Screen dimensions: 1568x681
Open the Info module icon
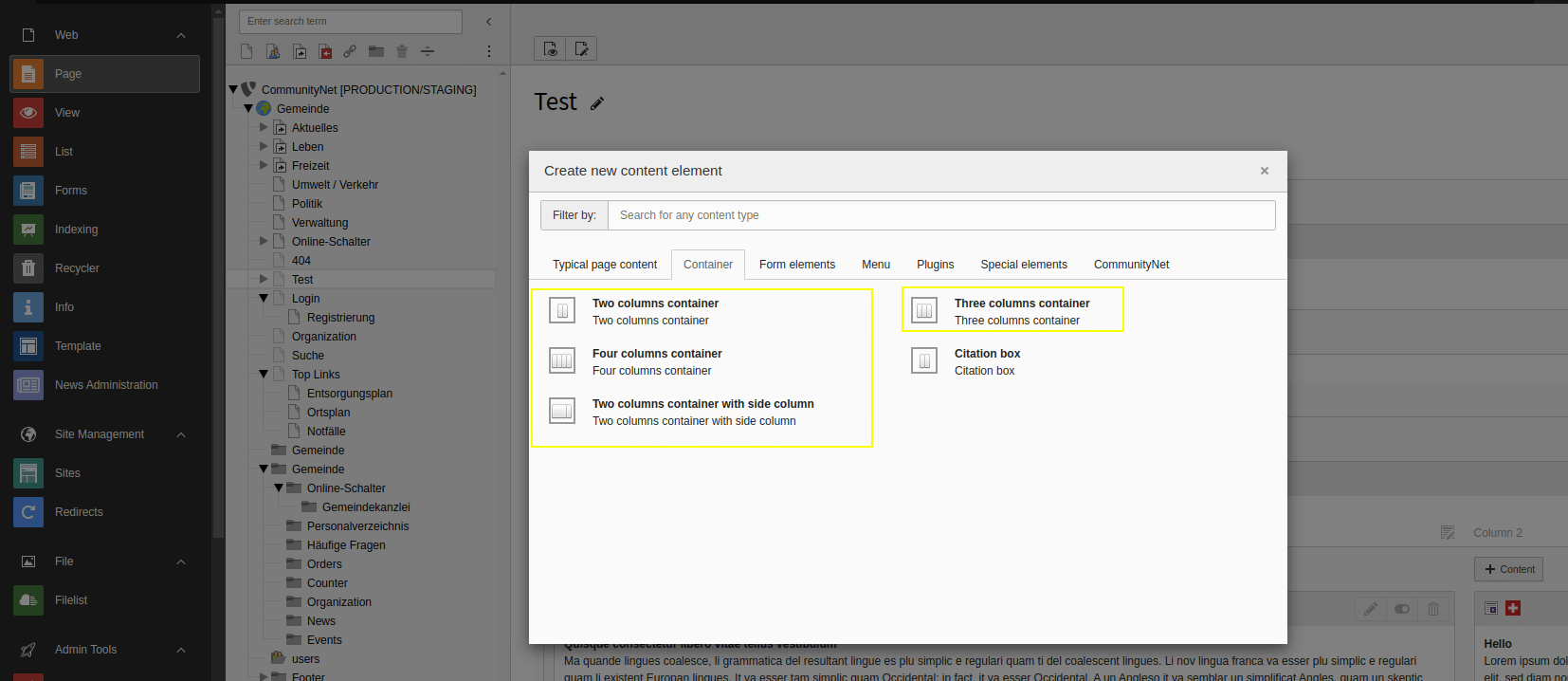click(28, 307)
